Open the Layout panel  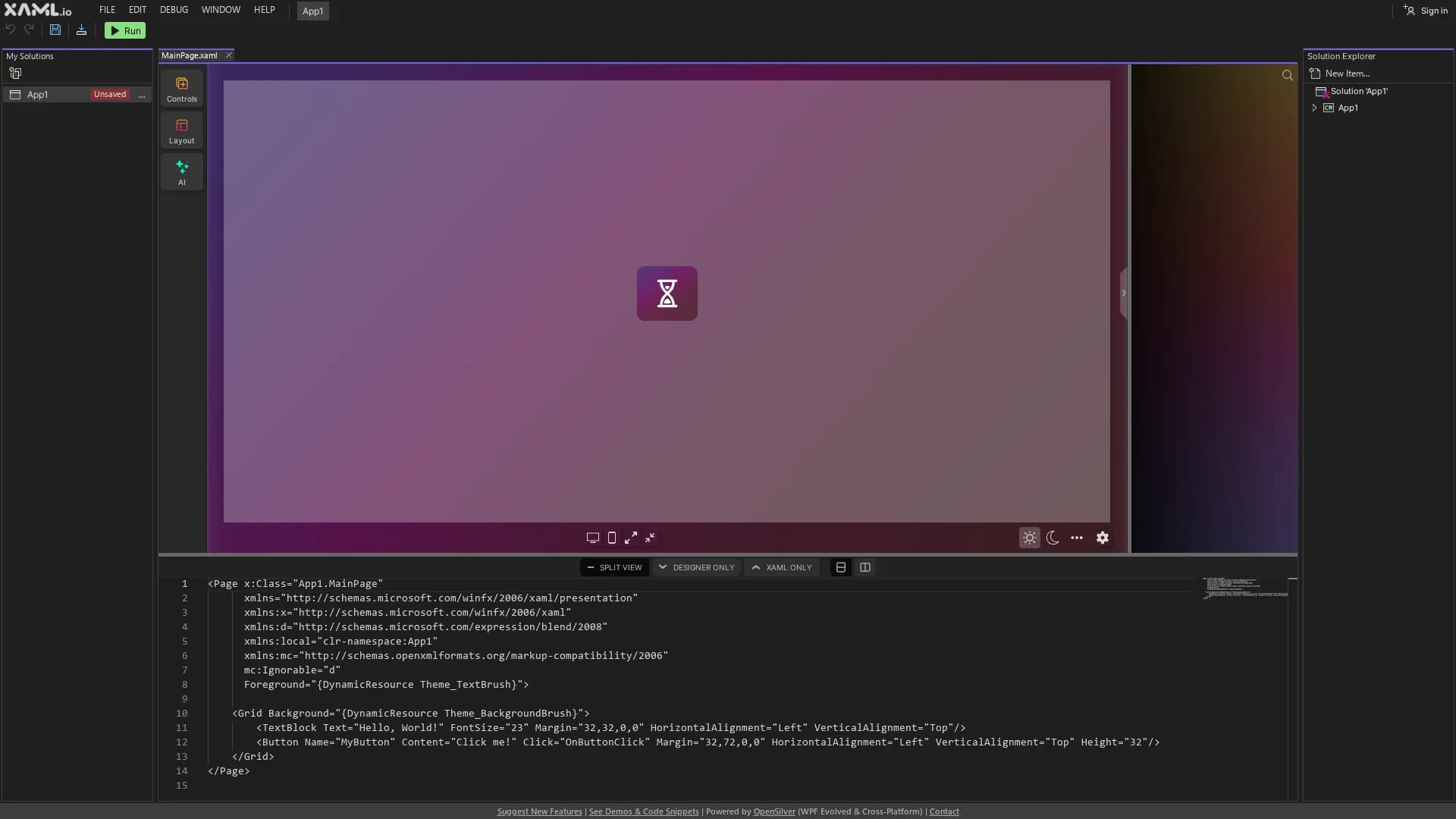[182, 131]
